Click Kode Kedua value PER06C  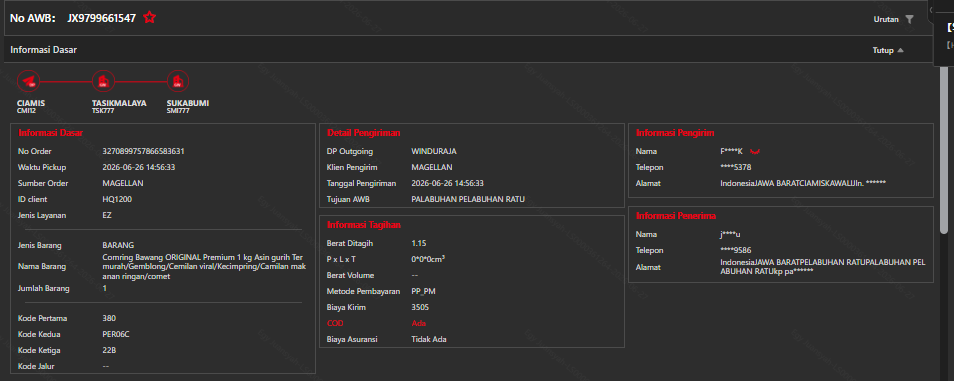click(x=116, y=334)
